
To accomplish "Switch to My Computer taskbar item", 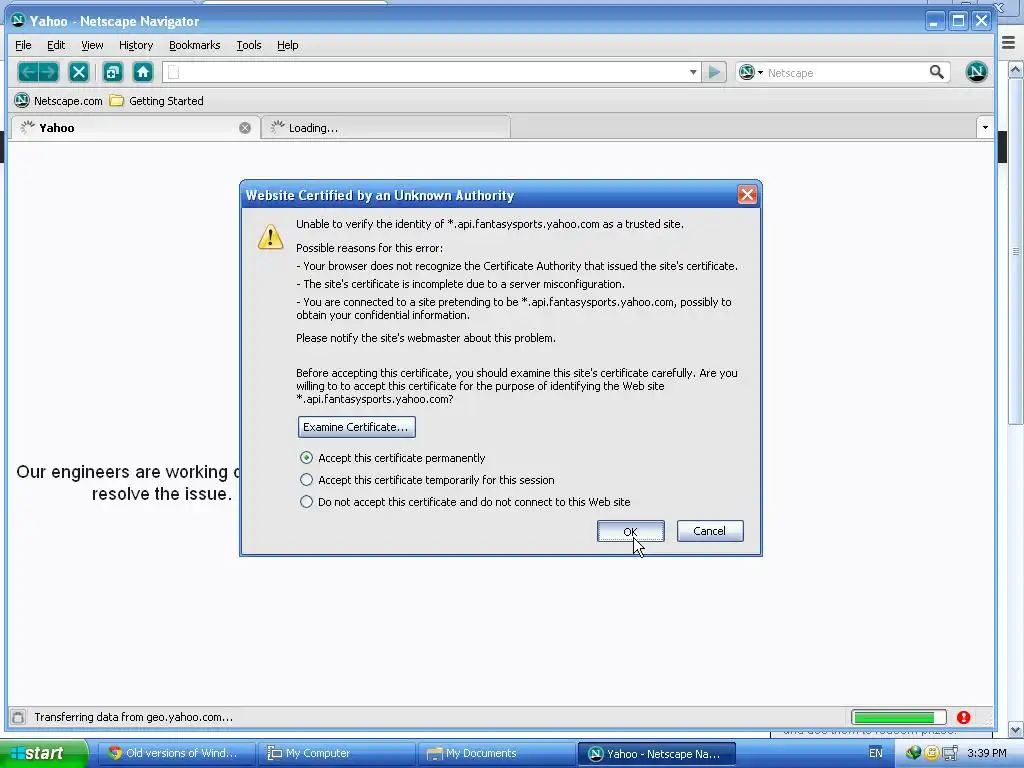I will click(x=337, y=754).
